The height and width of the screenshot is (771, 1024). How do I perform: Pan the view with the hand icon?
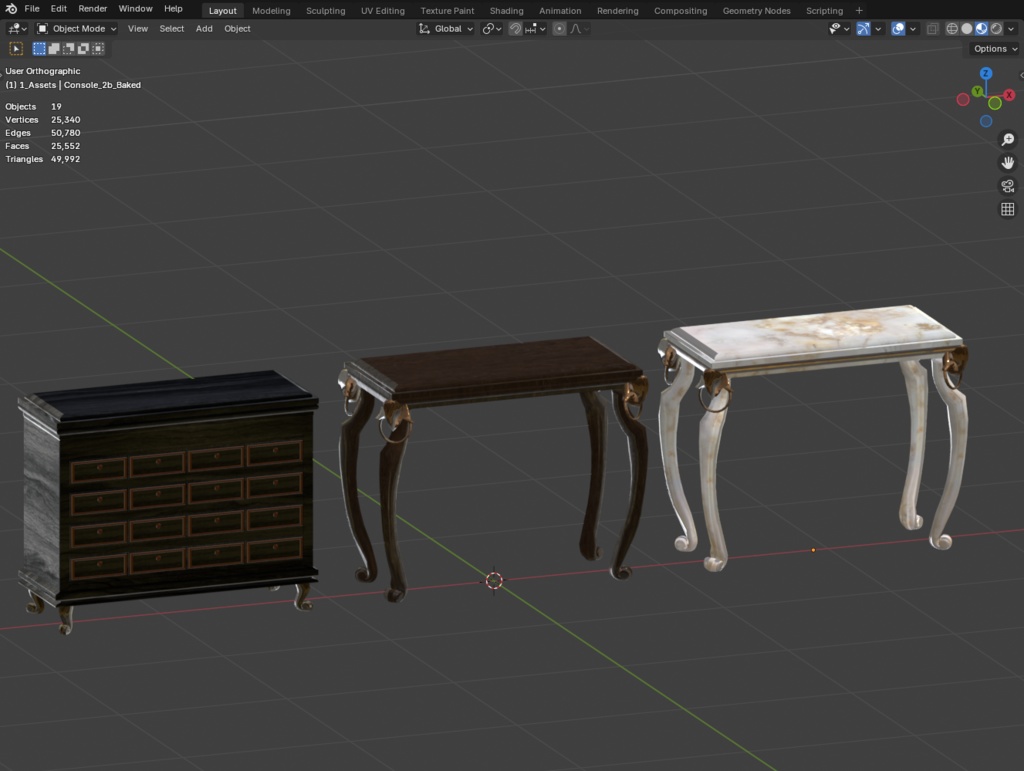[x=1007, y=162]
